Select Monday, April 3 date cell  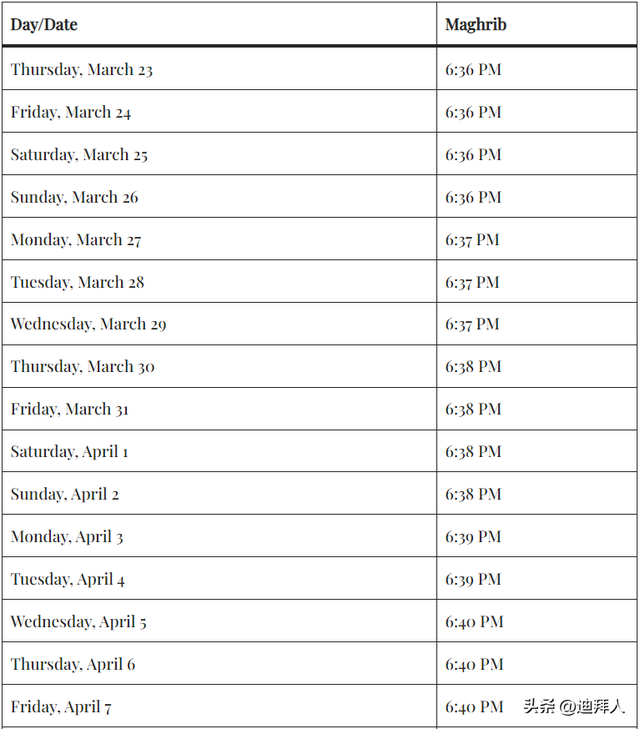pyautogui.click(x=67, y=537)
